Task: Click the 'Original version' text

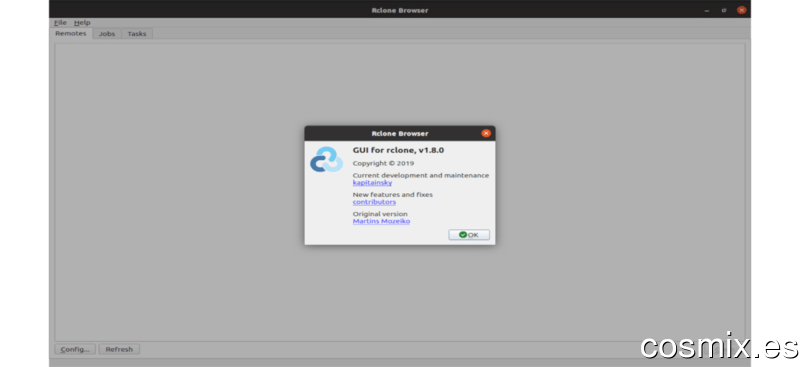Action: pyautogui.click(x=380, y=214)
